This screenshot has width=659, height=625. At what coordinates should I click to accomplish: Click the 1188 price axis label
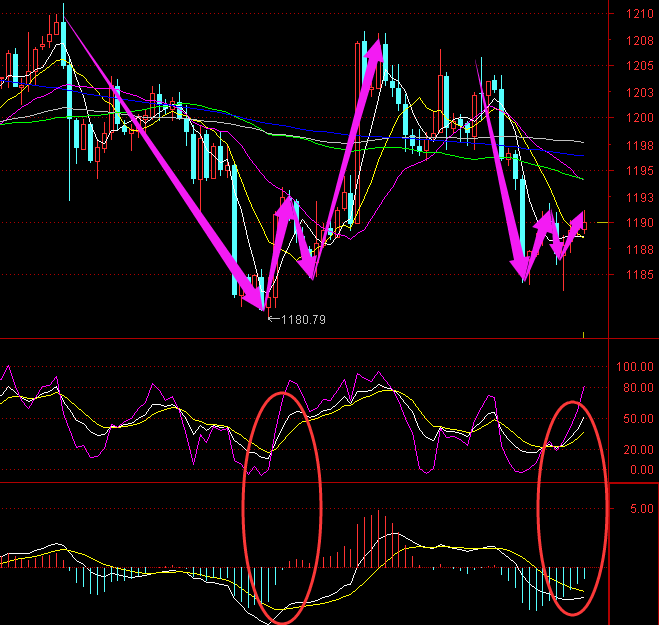640,249
